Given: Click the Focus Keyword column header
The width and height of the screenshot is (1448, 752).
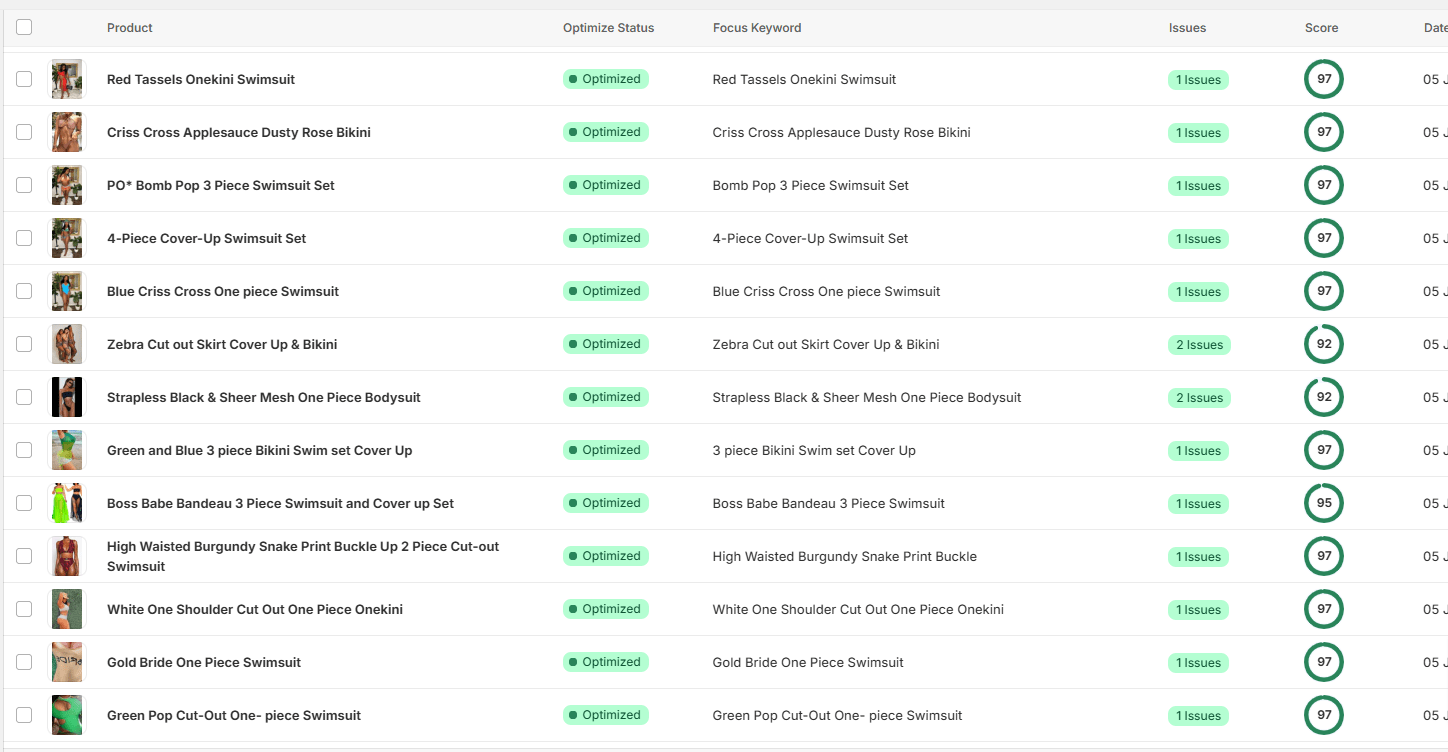Looking at the screenshot, I should click(757, 28).
